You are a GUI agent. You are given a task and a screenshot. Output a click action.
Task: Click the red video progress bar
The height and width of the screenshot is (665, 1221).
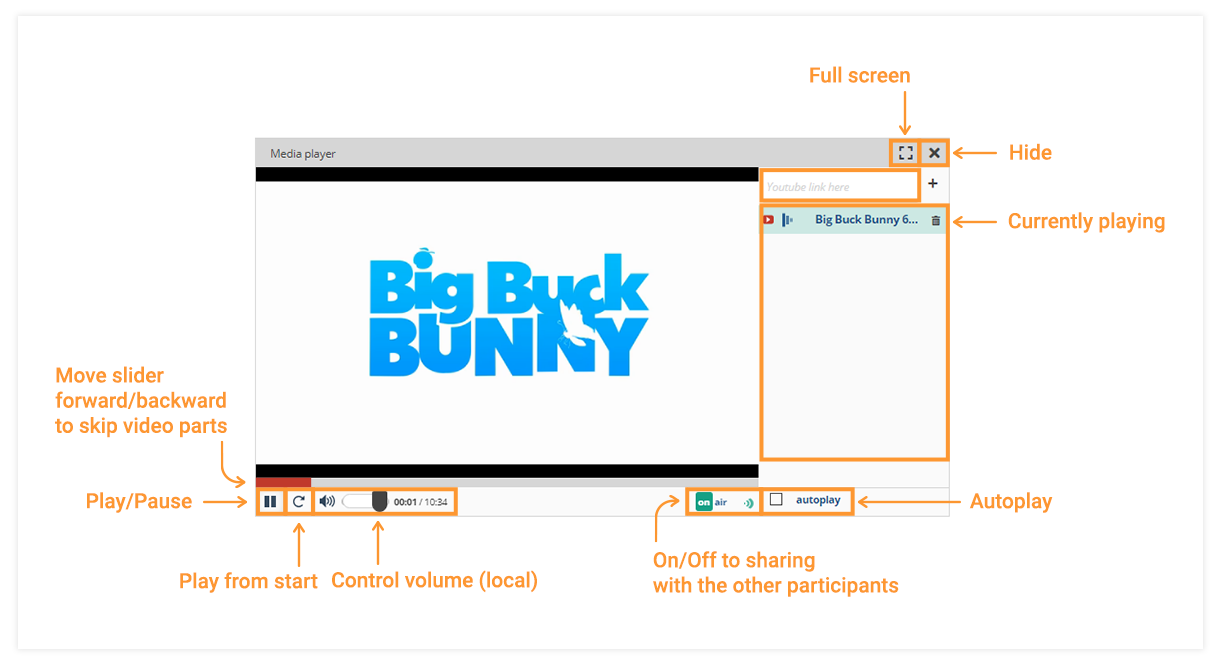284,482
